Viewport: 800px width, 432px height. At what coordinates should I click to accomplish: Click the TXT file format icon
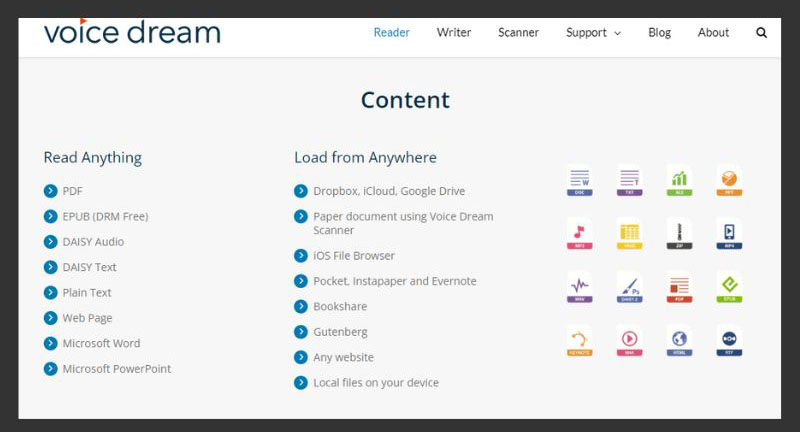coord(629,181)
